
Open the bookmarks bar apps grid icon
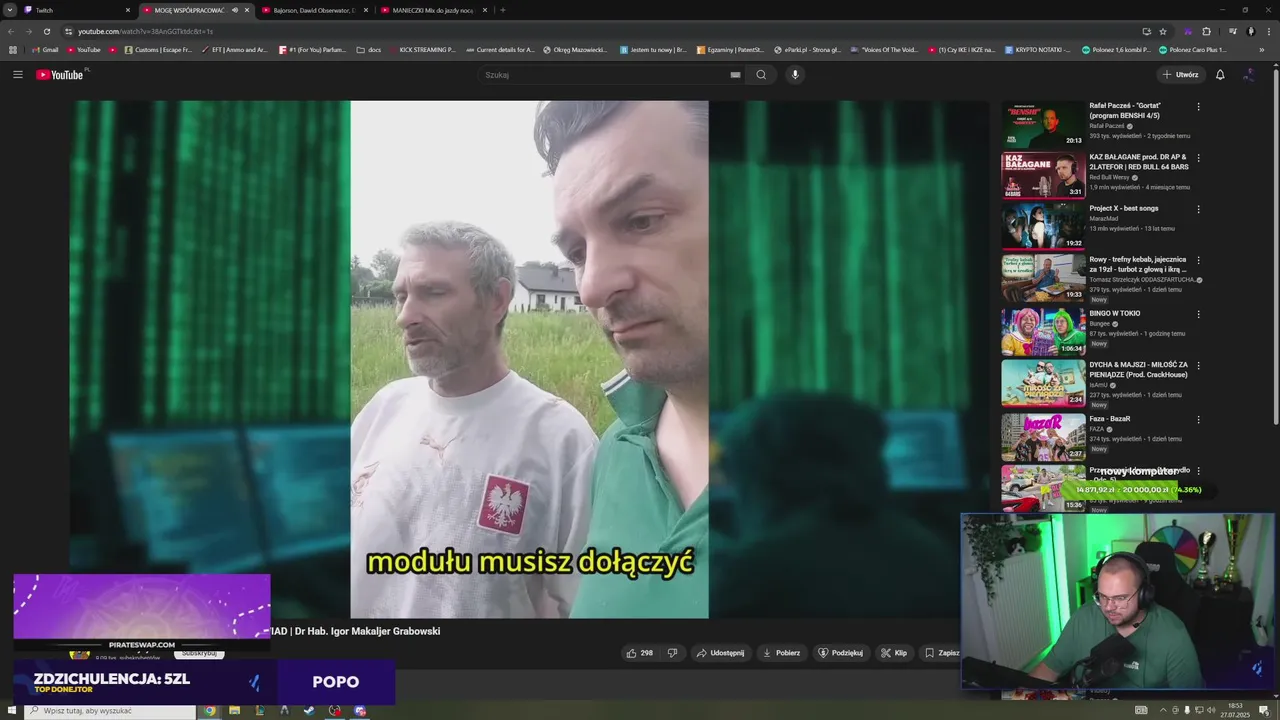pyautogui.click(x=13, y=49)
